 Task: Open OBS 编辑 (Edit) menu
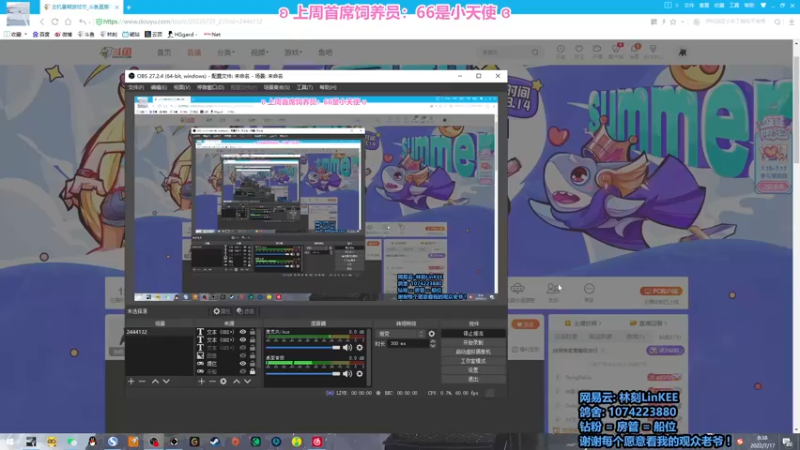click(x=159, y=87)
